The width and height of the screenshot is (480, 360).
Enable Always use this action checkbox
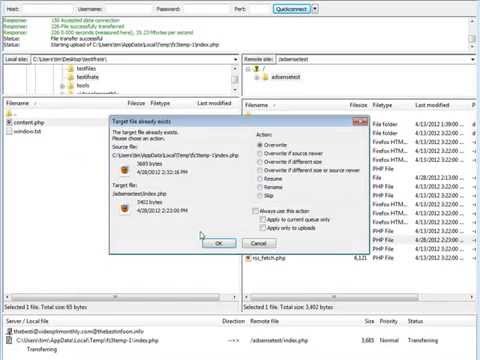[256, 211]
